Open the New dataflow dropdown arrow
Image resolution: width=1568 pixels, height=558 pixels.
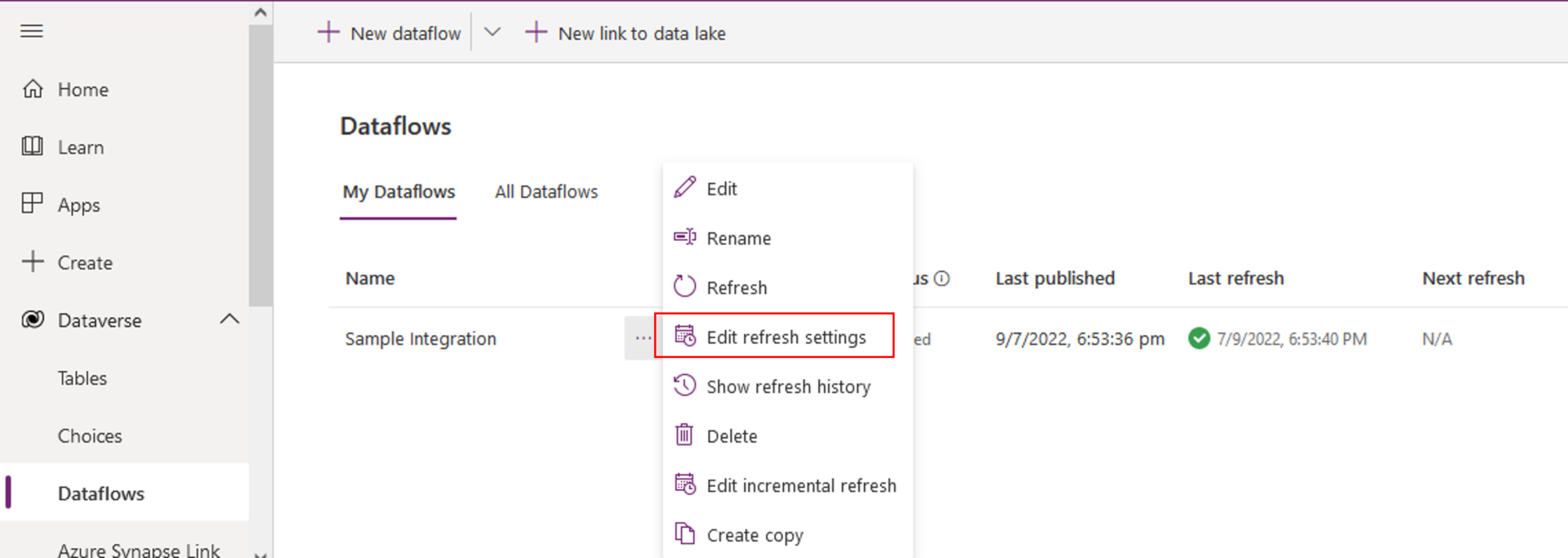point(492,33)
